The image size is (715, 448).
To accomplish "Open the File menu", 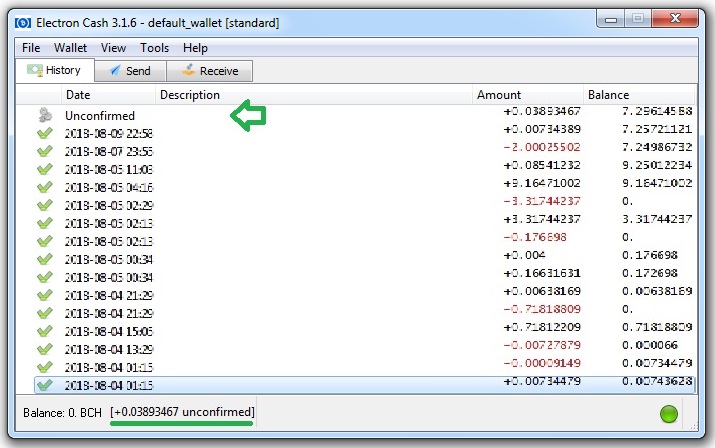I will [x=31, y=48].
